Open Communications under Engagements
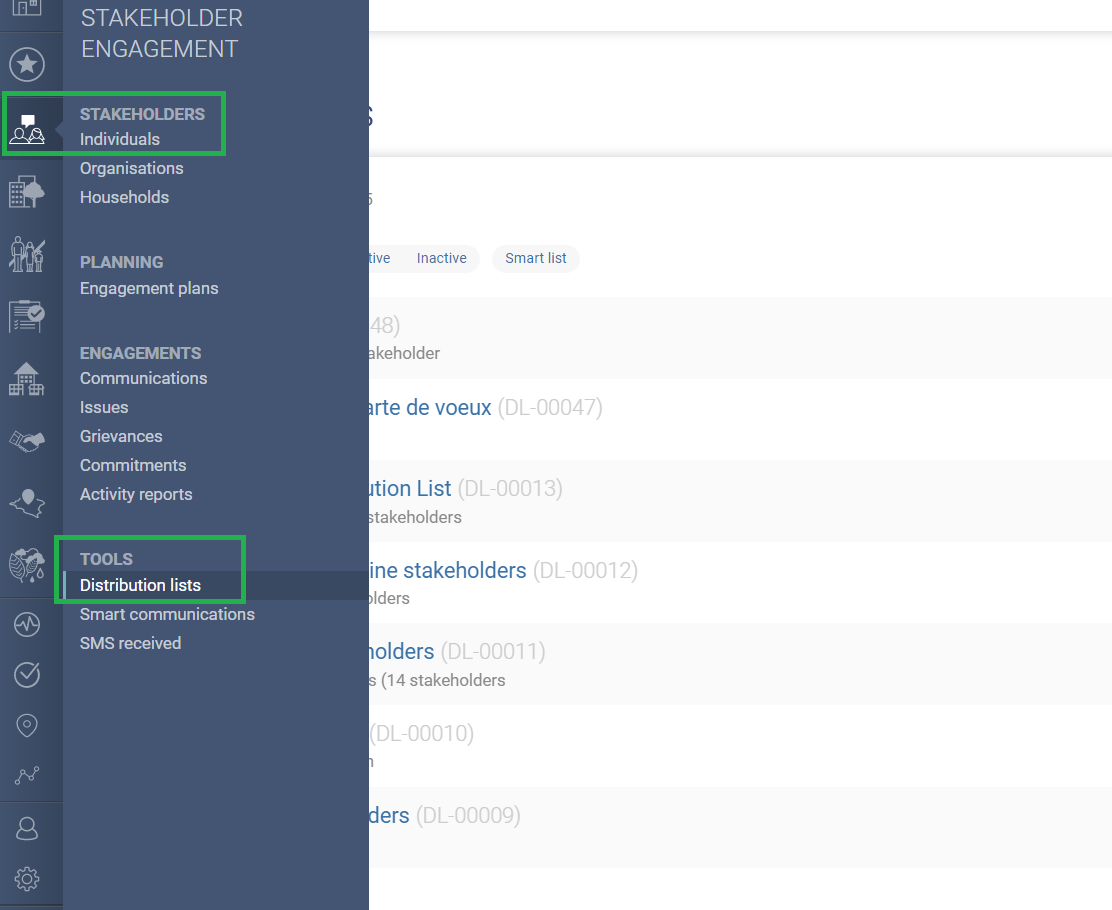 (143, 378)
